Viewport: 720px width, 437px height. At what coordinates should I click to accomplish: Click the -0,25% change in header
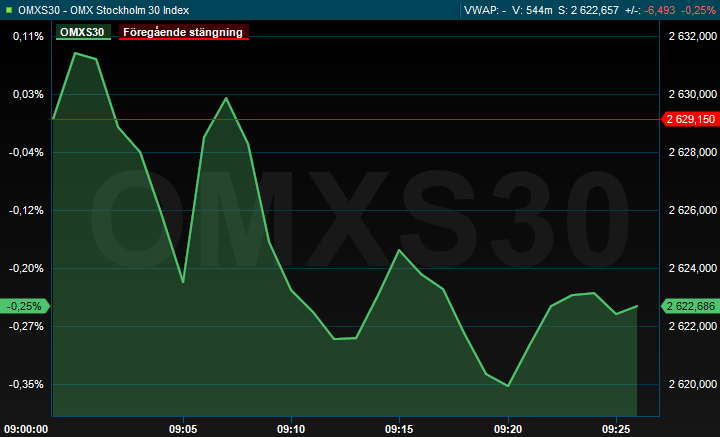point(698,10)
